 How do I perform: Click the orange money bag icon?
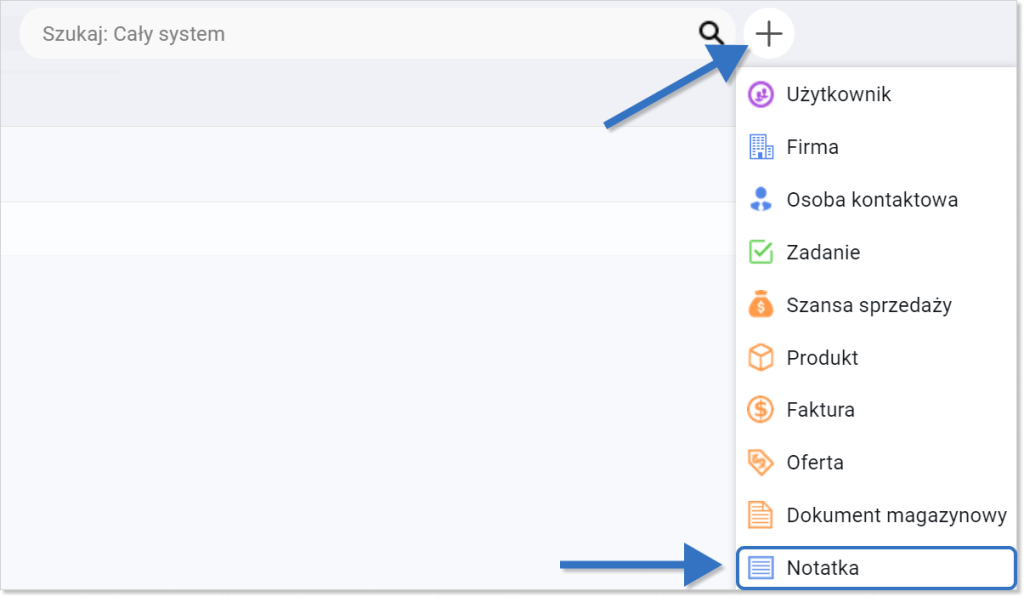[x=761, y=304]
